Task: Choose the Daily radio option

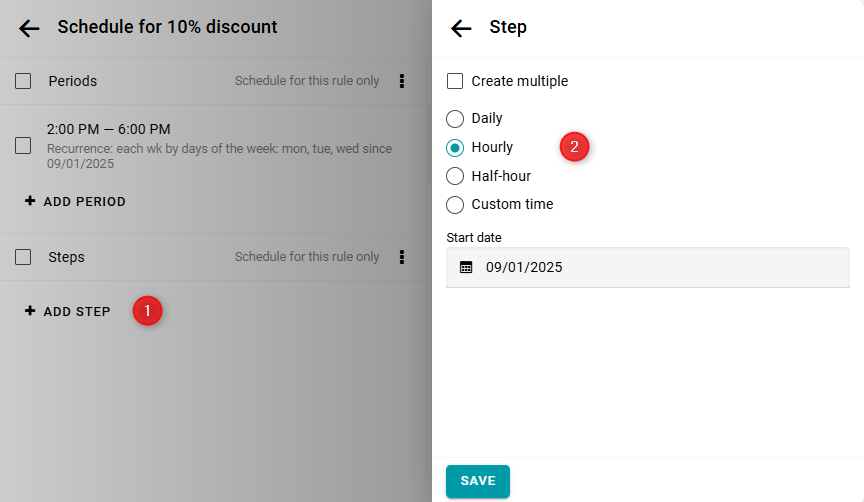Action: tap(455, 118)
